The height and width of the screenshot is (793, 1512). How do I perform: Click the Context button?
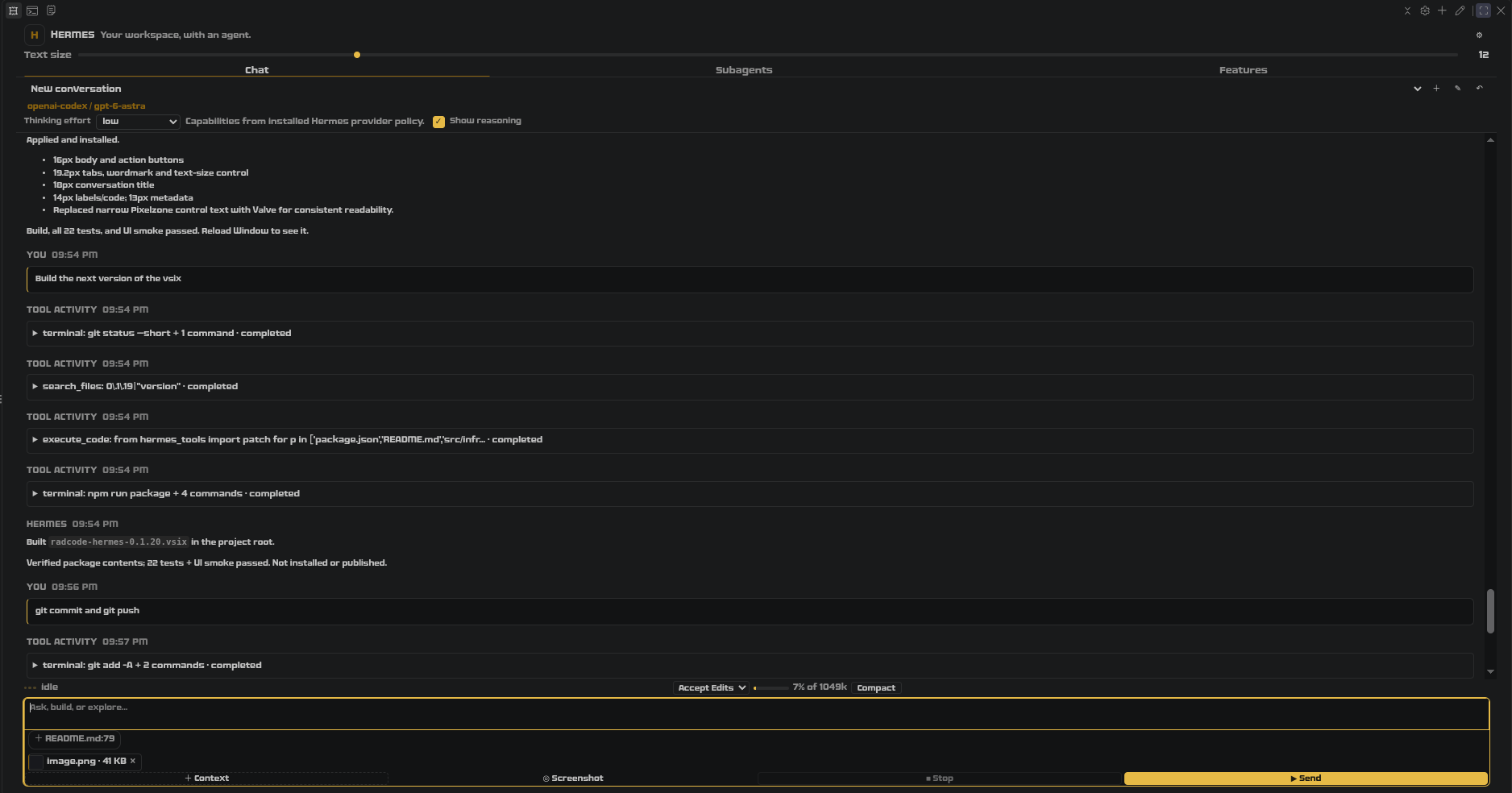pyautogui.click(x=207, y=778)
